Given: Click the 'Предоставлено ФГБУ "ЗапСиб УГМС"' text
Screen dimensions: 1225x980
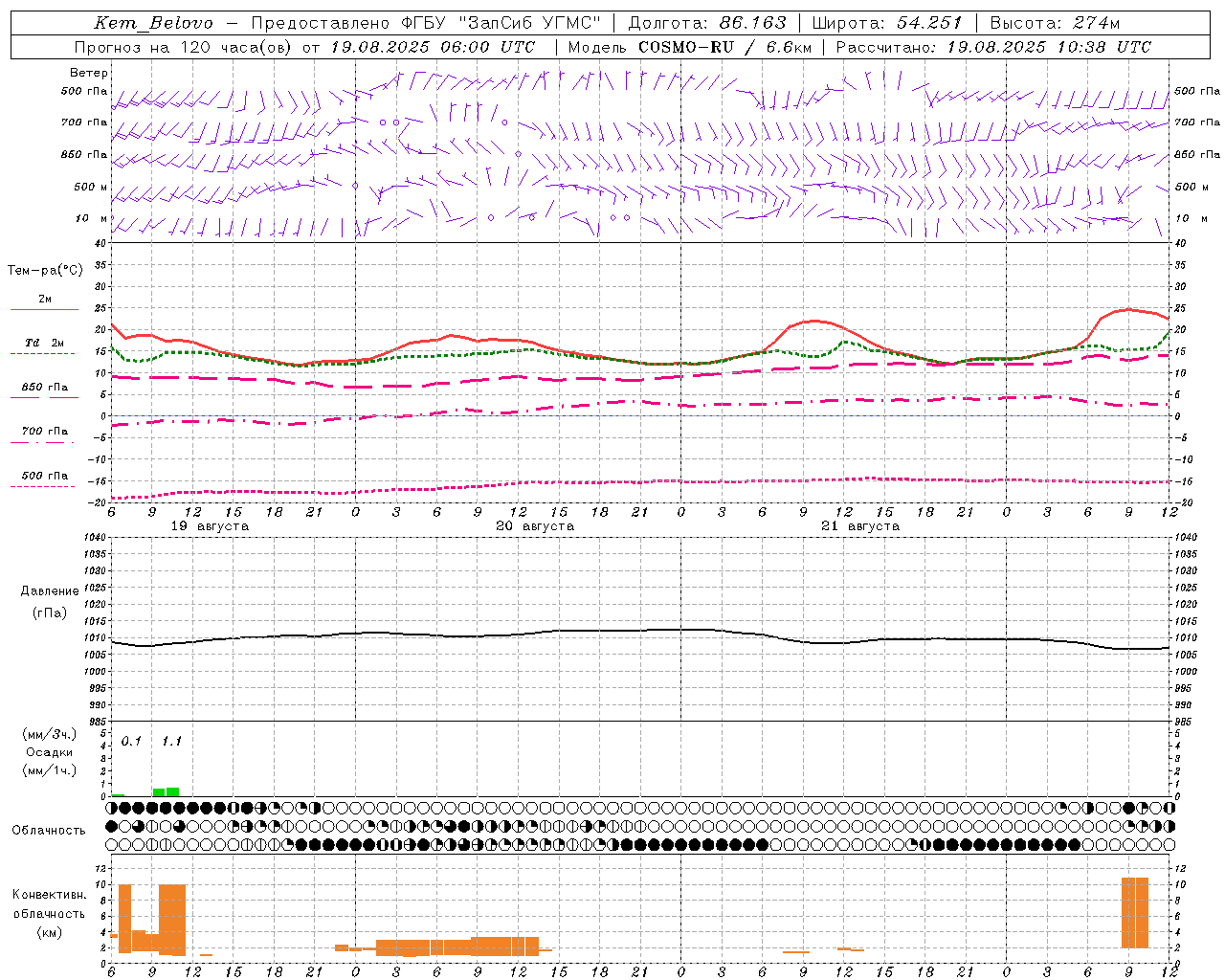Looking at the screenshot, I should pyautogui.click(x=426, y=23).
